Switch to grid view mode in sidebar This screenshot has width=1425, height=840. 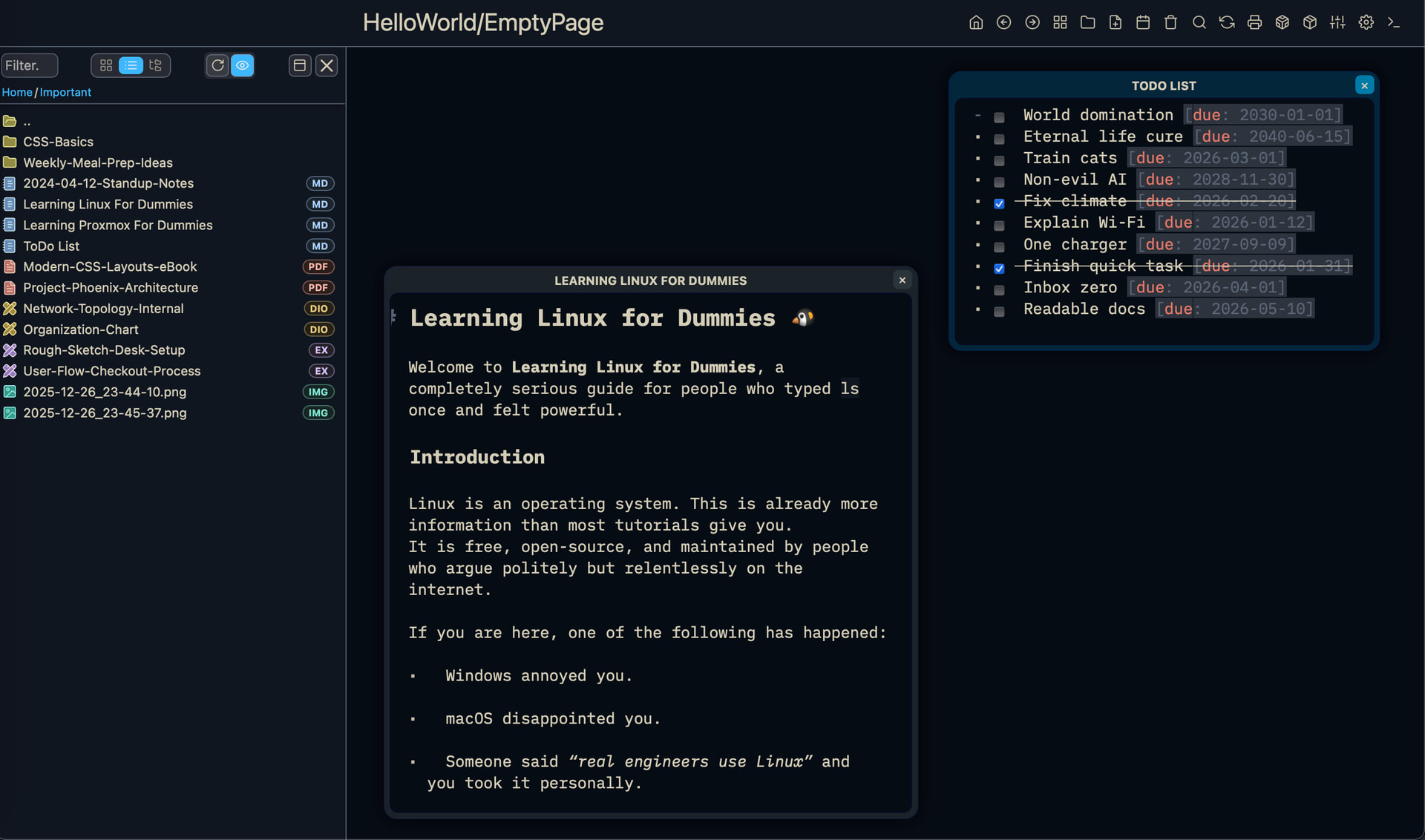coord(106,65)
